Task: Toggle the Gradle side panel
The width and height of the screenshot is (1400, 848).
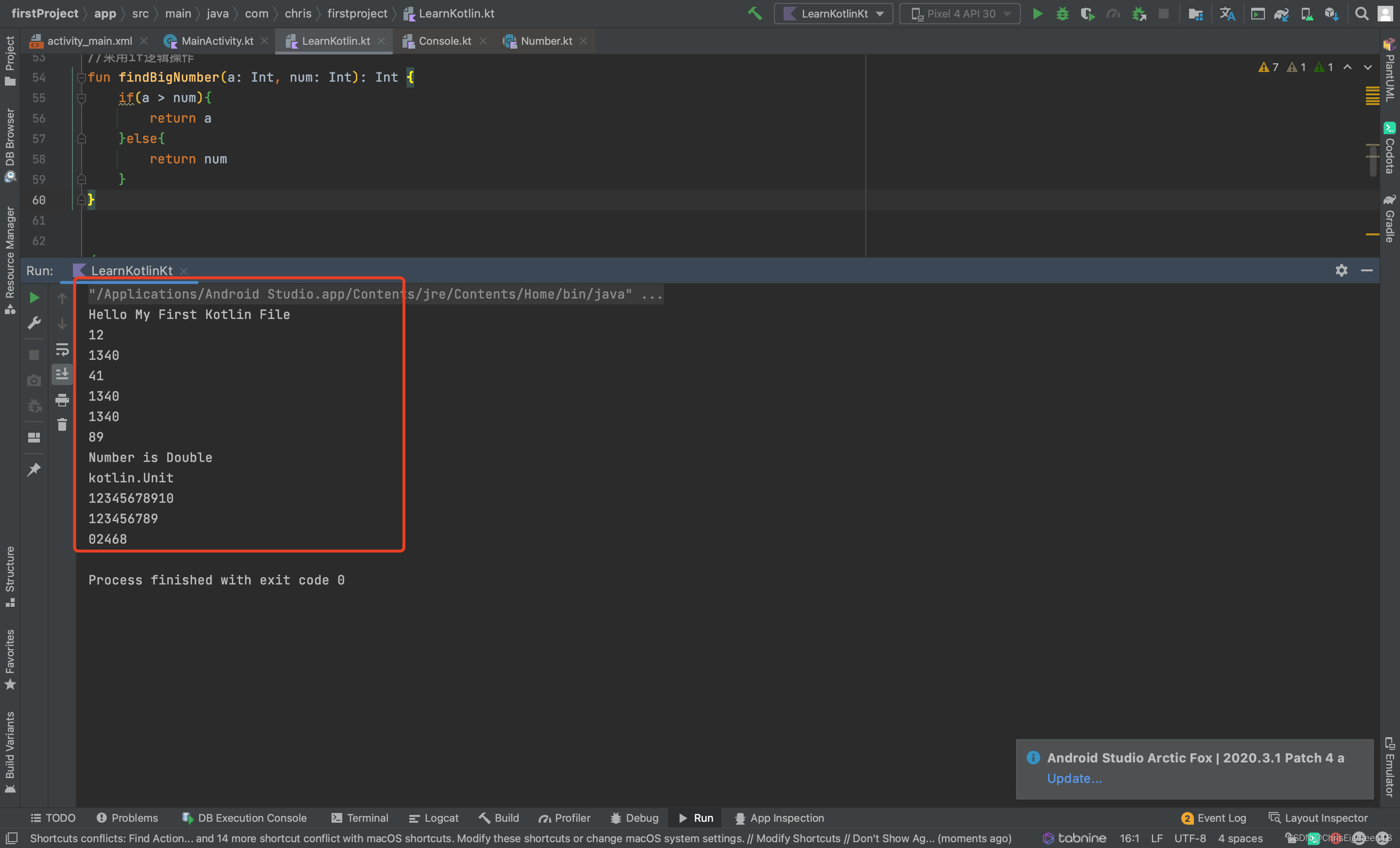Action: click(1389, 218)
